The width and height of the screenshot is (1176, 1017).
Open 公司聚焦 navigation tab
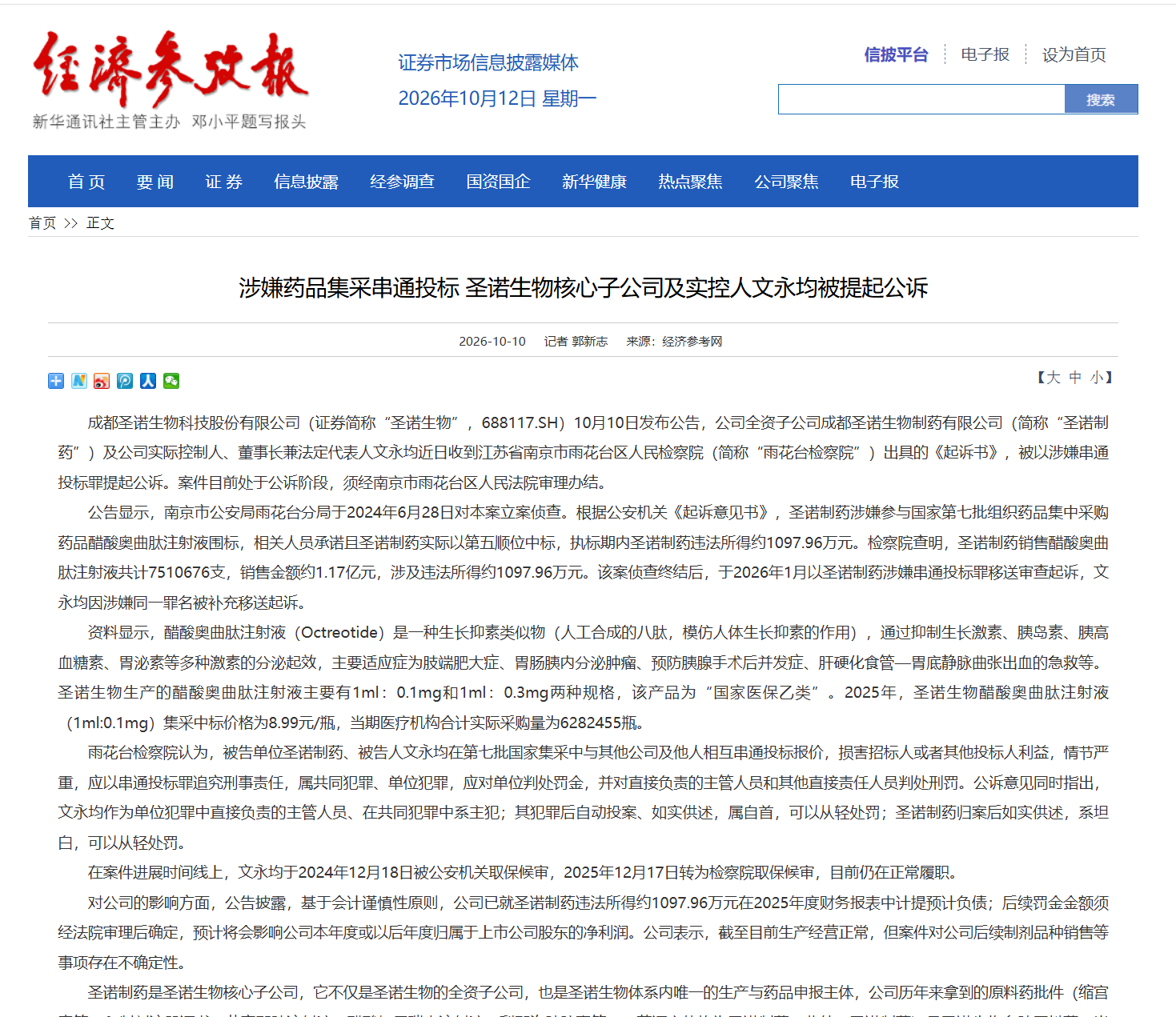[x=786, y=182]
